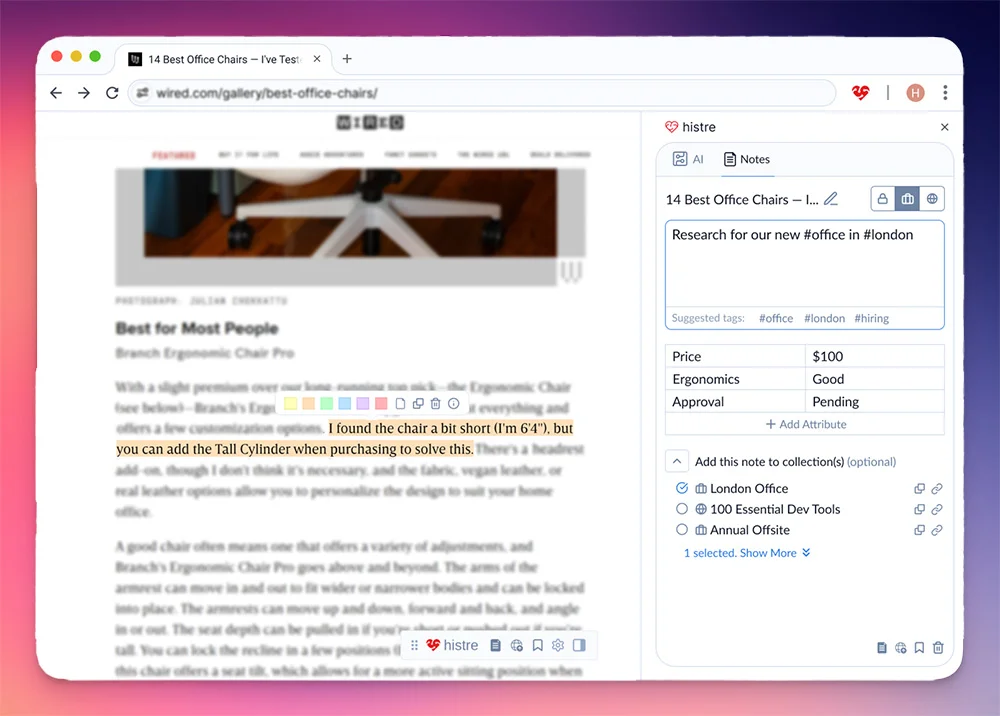
Task: Set note privacy to private lock
Action: (883, 199)
